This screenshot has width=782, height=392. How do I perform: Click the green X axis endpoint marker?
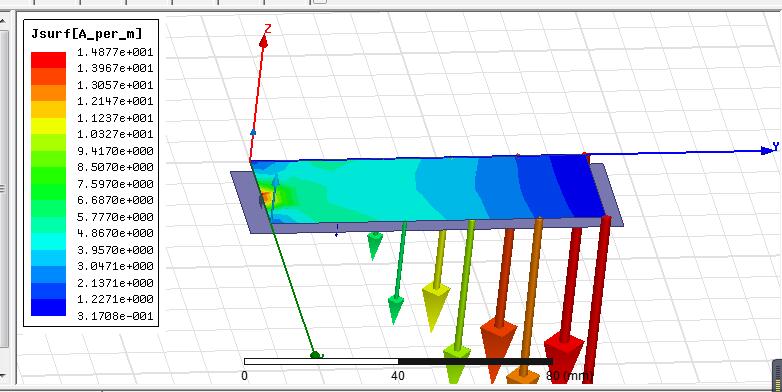[x=315, y=355]
